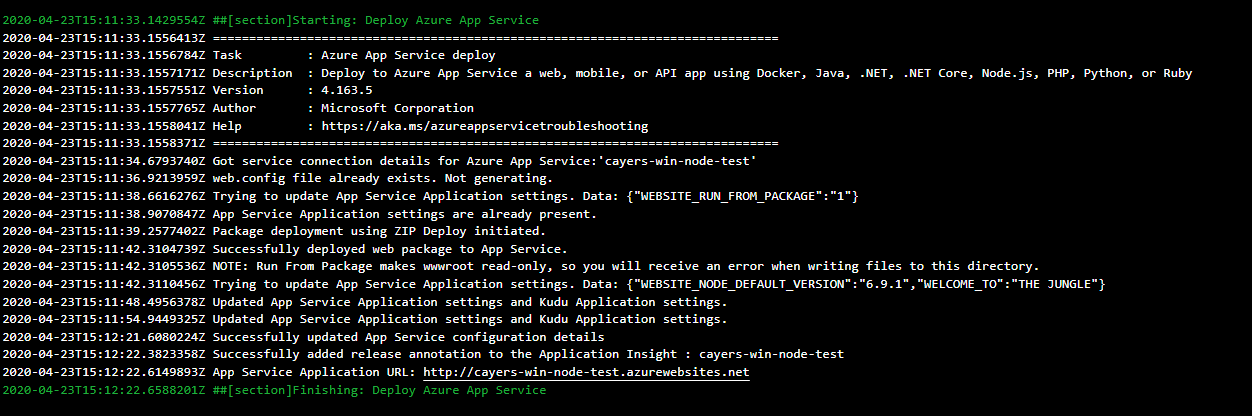Click the timestamp 2020-04-23T15:11:33.1429554Z
This screenshot has height=416, width=1252.
point(104,20)
